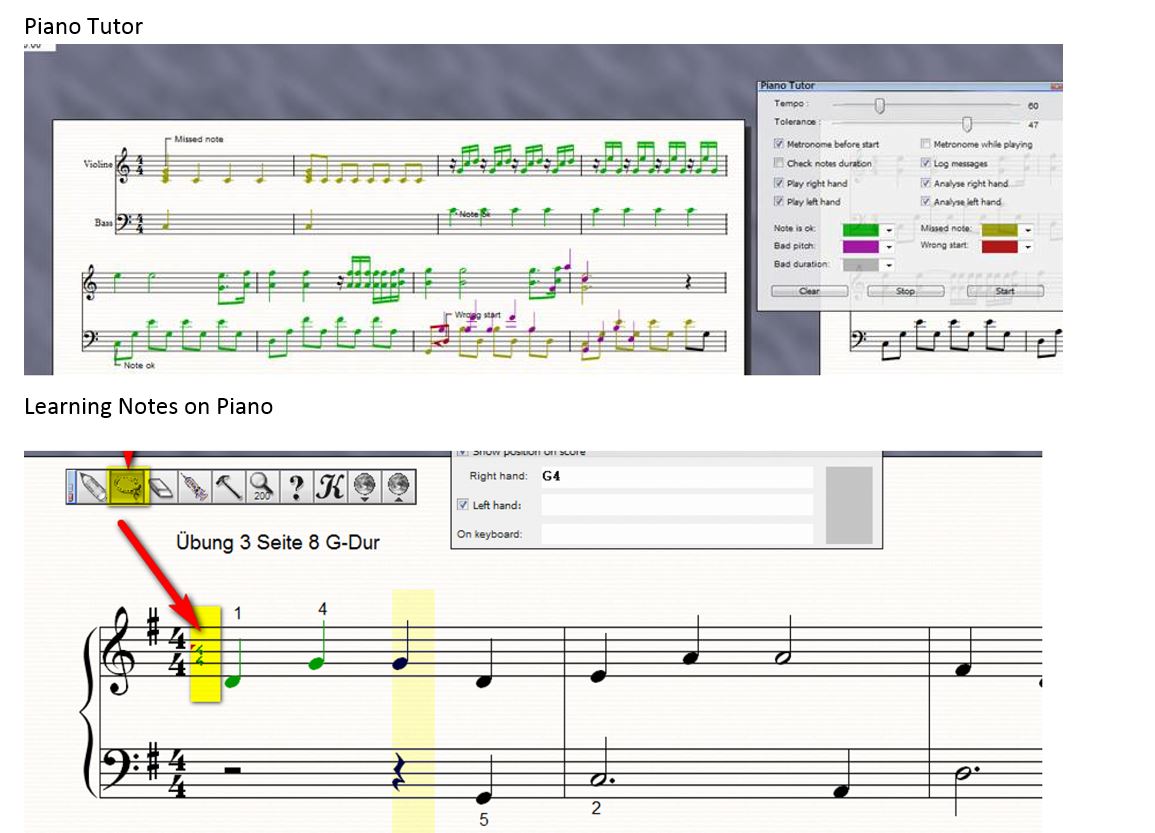This screenshot has height=833, width=1155.
Task: Toggle Analyse right hand checkbox
Action: 925,183
